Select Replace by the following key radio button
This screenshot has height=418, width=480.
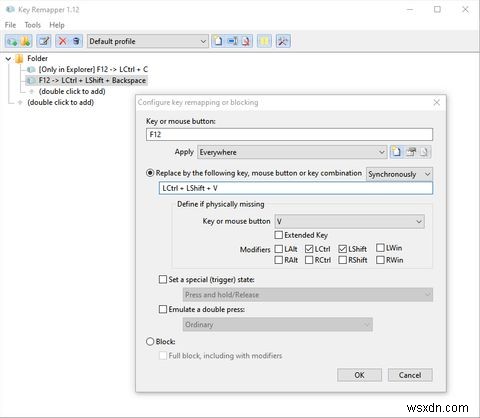[x=150, y=173]
